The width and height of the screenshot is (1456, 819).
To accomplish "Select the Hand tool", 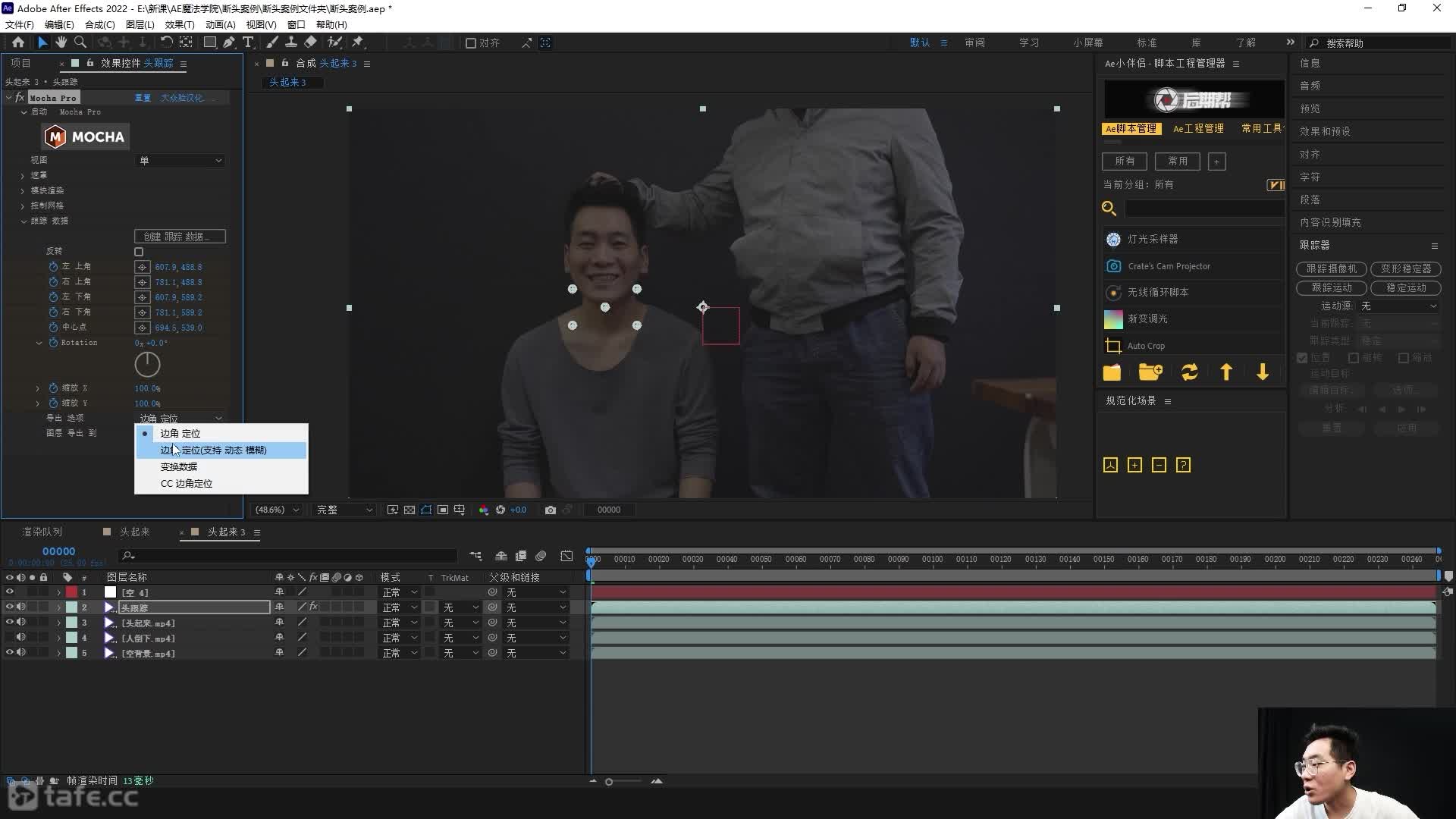I will pyautogui.click(x=61, y=42).
